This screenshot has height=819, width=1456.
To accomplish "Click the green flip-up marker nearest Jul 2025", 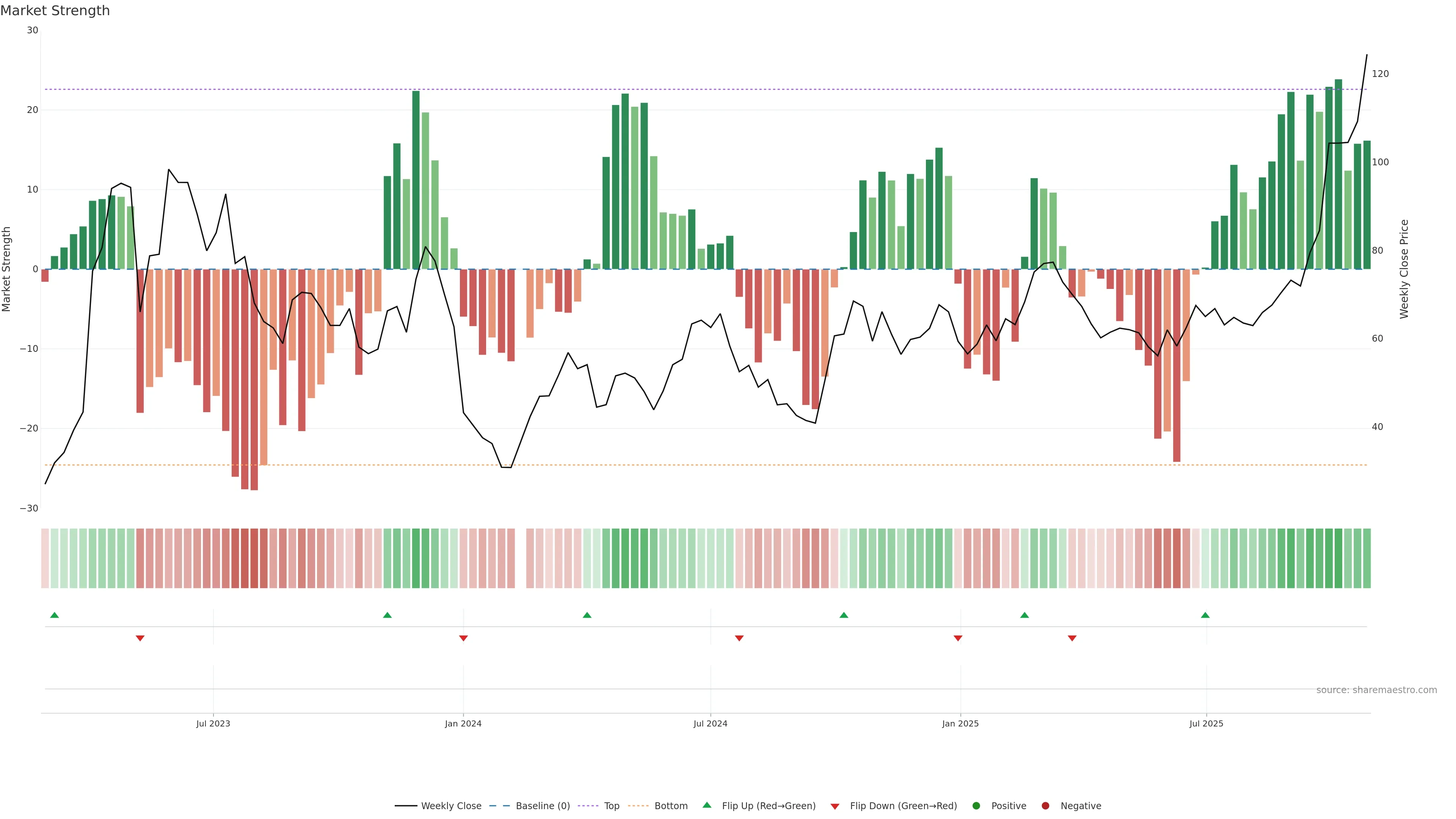I will tap(1205, 615).
